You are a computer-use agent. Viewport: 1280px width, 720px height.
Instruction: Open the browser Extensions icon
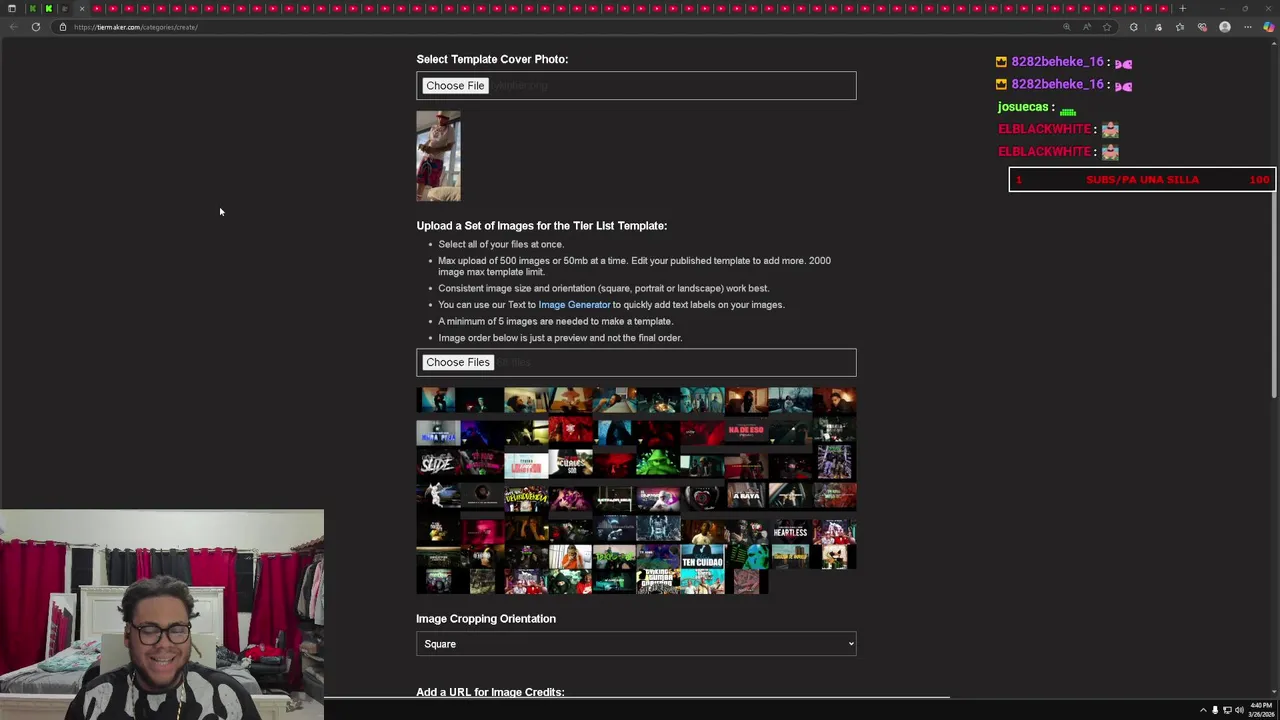coord(1133,27)
